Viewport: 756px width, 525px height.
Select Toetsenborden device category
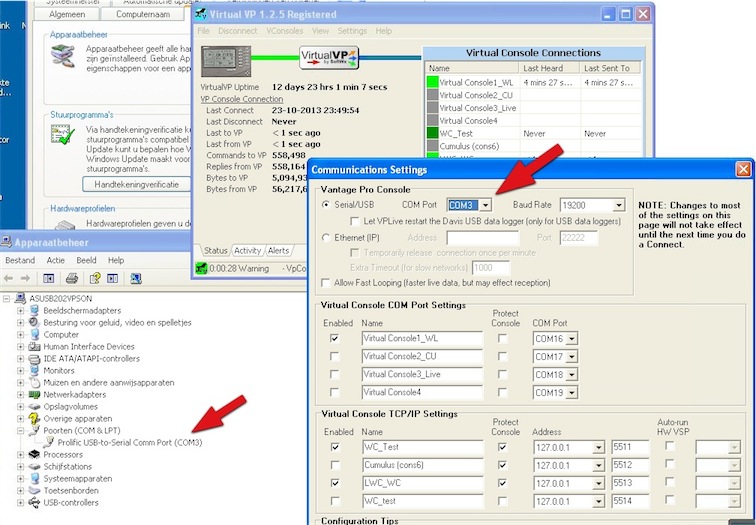point(70,490)
